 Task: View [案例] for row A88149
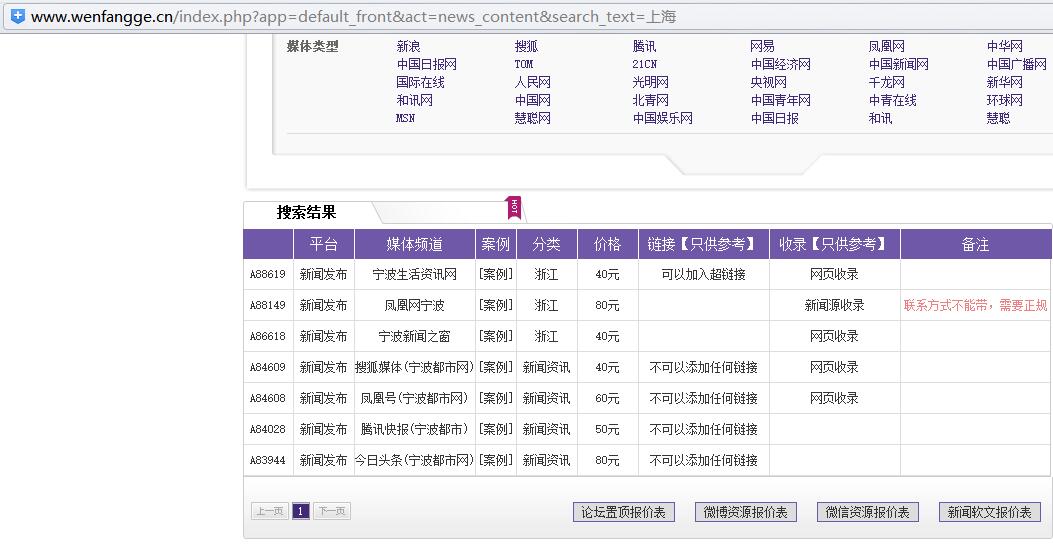496,305
